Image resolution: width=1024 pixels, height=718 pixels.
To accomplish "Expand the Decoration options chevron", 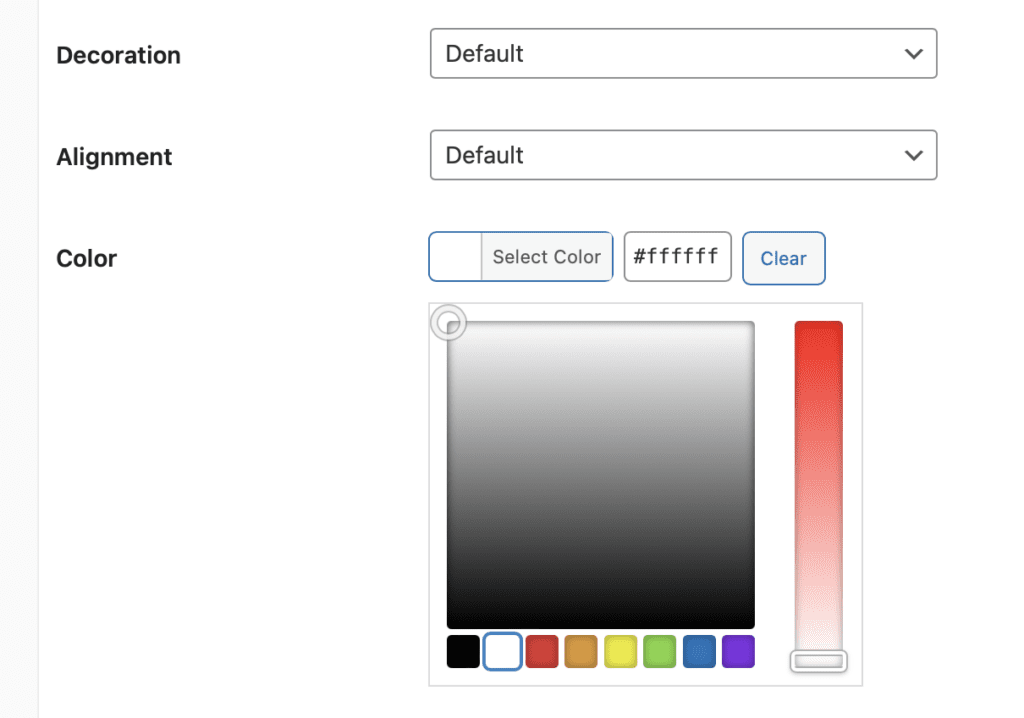I will tap(913, 53).
